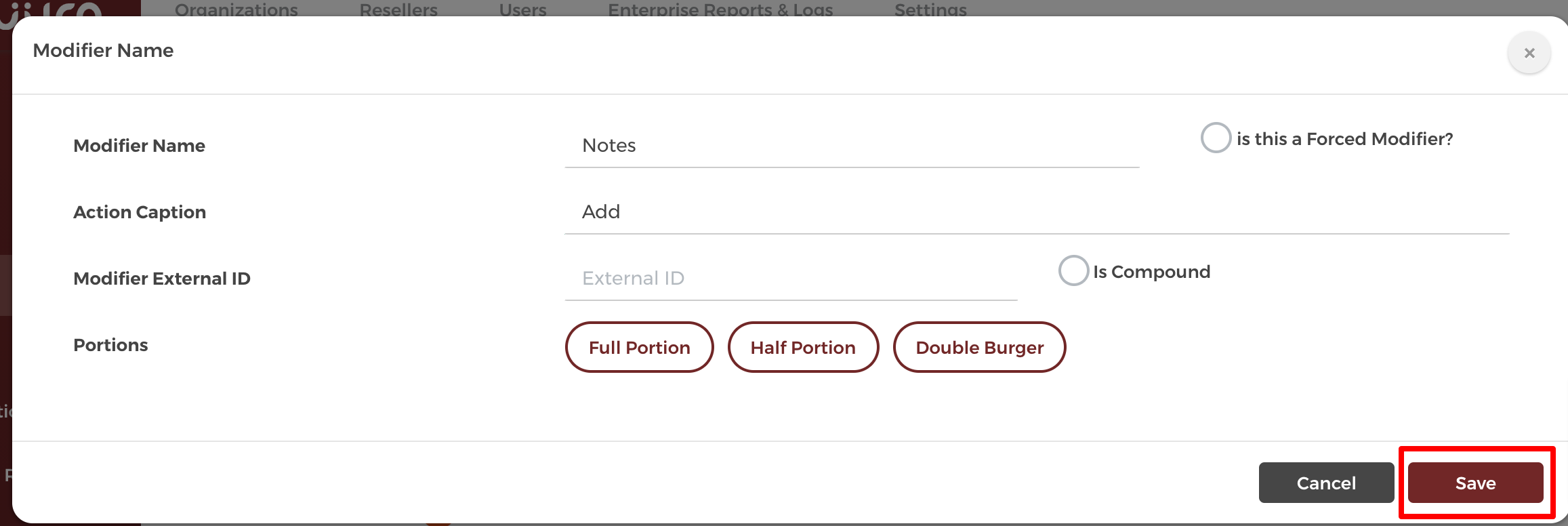Enable the 'Is Compound' option
The image size is (1568, 526).
(x=1074, y=271)
